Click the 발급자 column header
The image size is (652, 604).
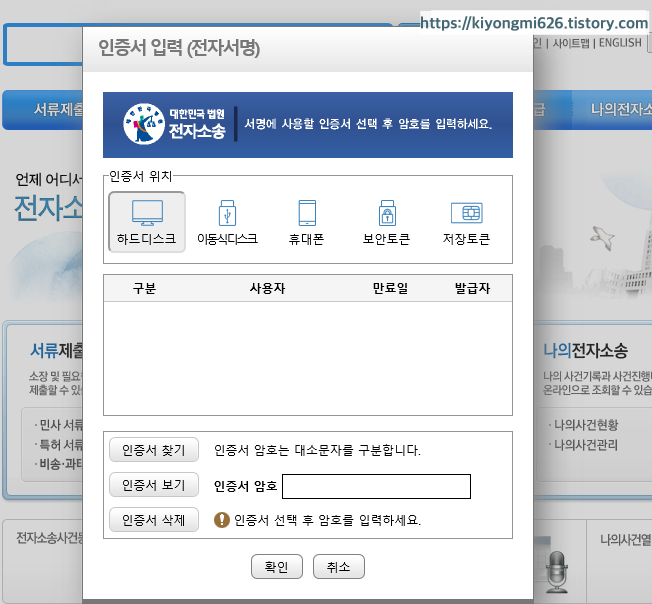[472, 288]
